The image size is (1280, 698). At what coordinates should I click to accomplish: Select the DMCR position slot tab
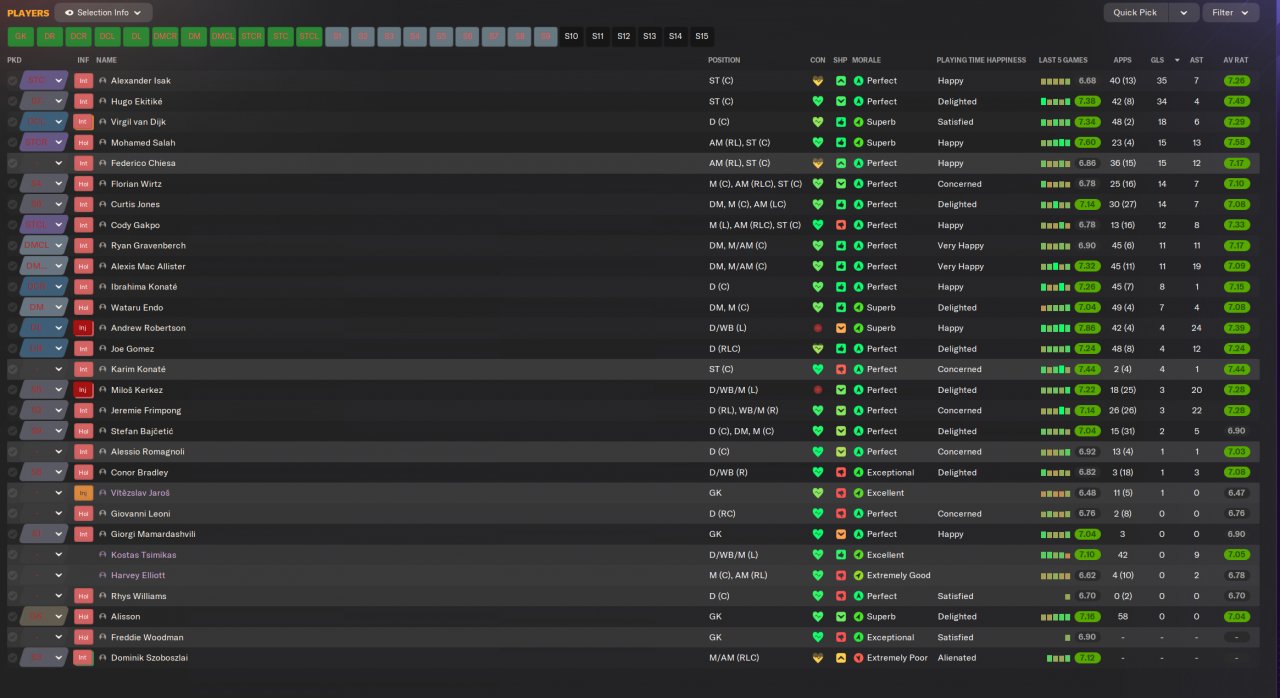[x=165, y=37]
